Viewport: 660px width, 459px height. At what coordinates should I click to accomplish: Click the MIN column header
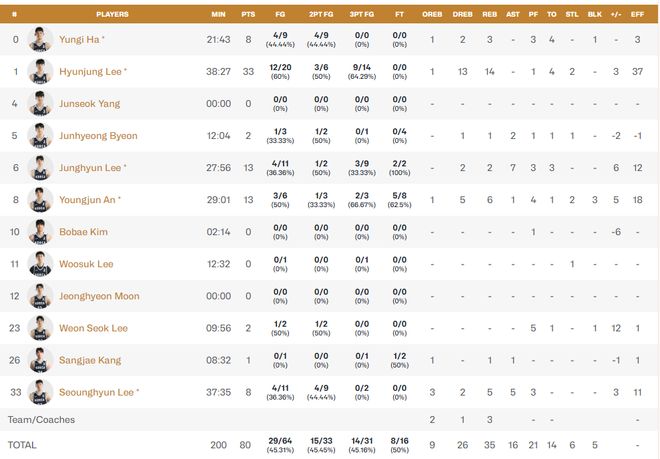[218, 15]
